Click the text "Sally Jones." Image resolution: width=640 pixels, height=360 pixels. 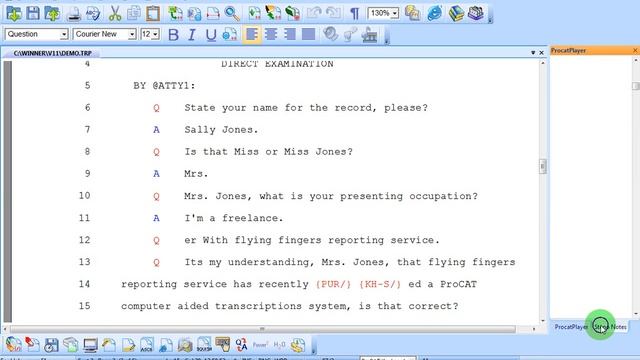point(221,130)
